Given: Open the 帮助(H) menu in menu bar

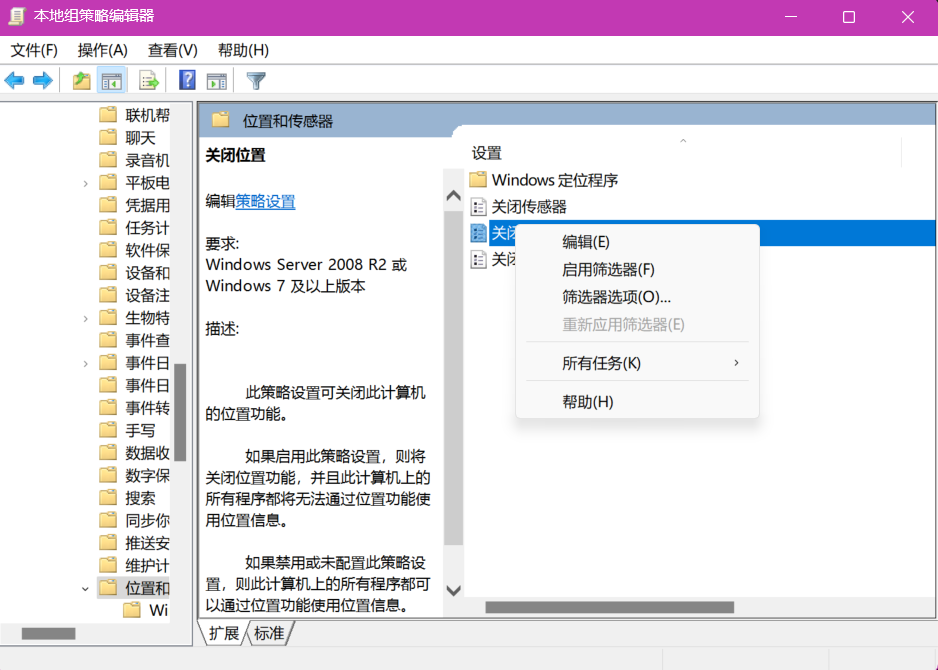Looking at the screenshot, I should (243, 50).
